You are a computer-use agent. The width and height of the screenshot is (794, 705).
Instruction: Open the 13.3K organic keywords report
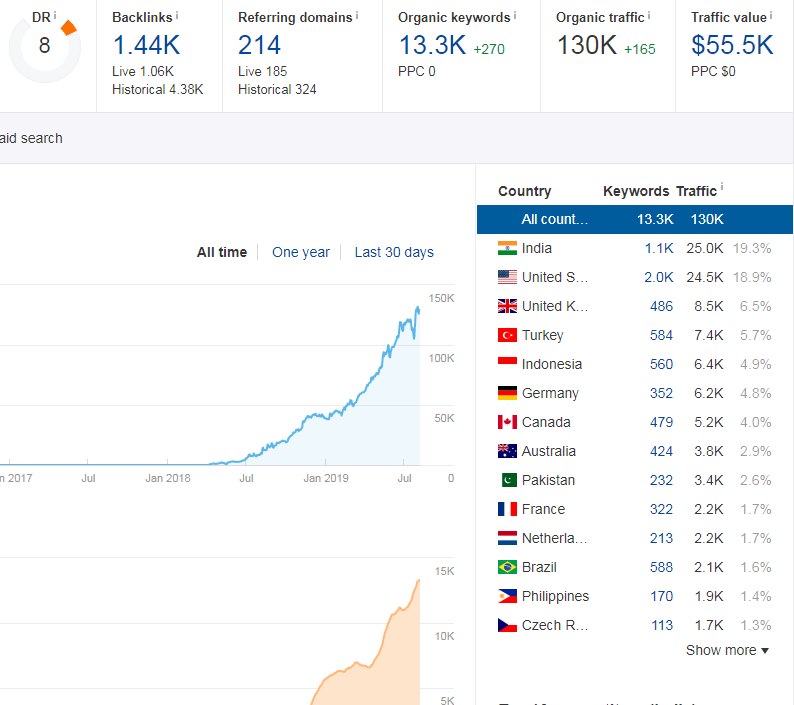tap(432, 45)
